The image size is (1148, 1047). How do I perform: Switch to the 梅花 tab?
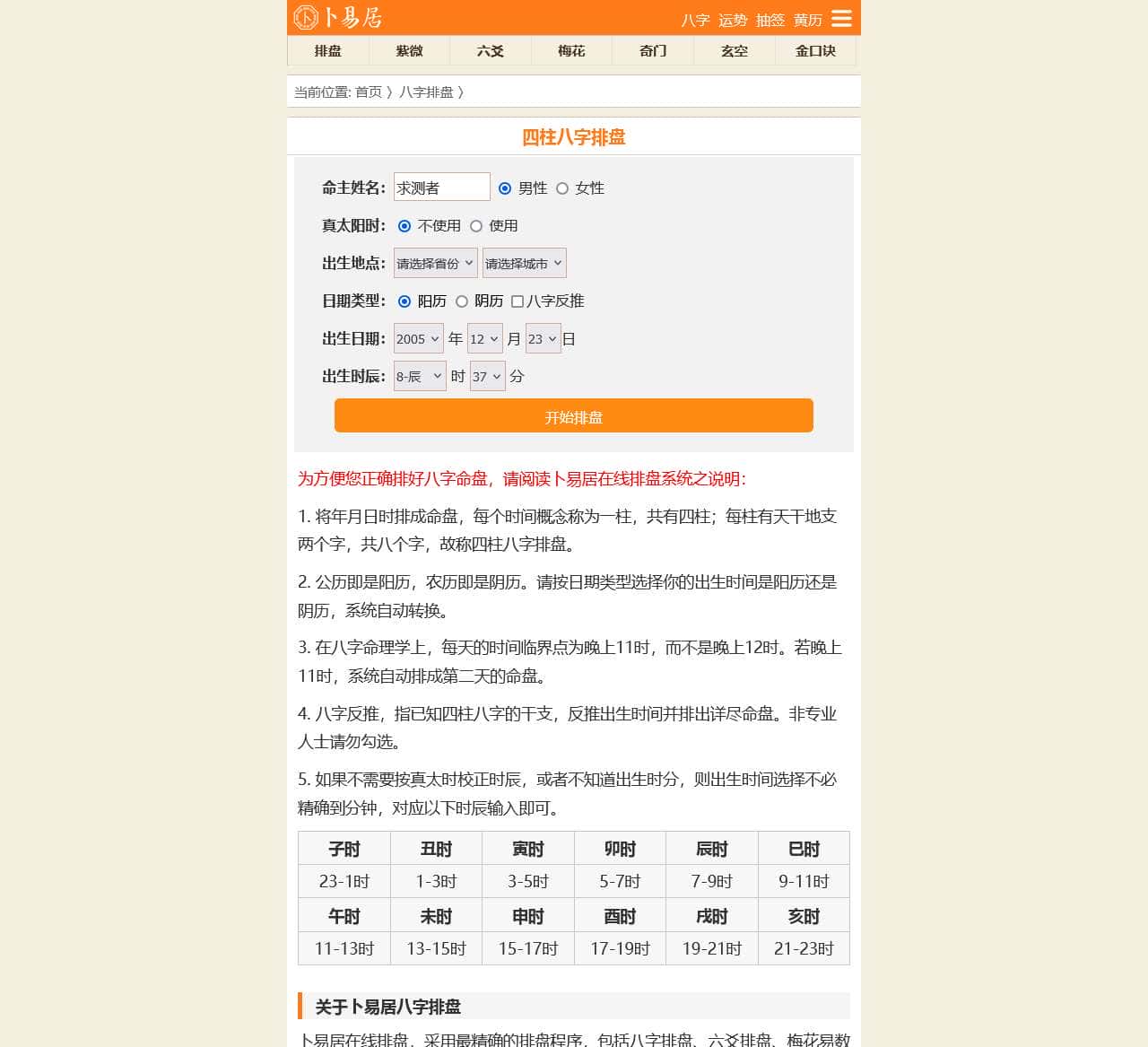(571, 51)
